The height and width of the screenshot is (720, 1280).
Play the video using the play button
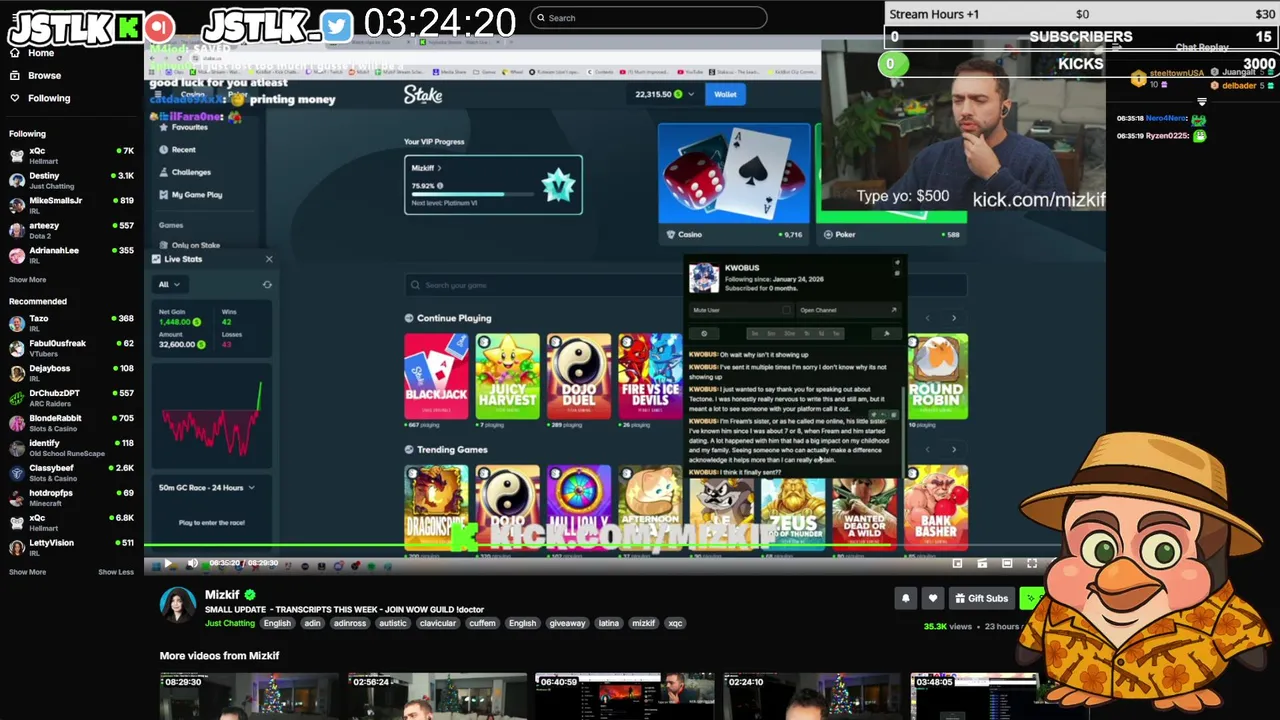pyautogui.click(x=167, y=564)
